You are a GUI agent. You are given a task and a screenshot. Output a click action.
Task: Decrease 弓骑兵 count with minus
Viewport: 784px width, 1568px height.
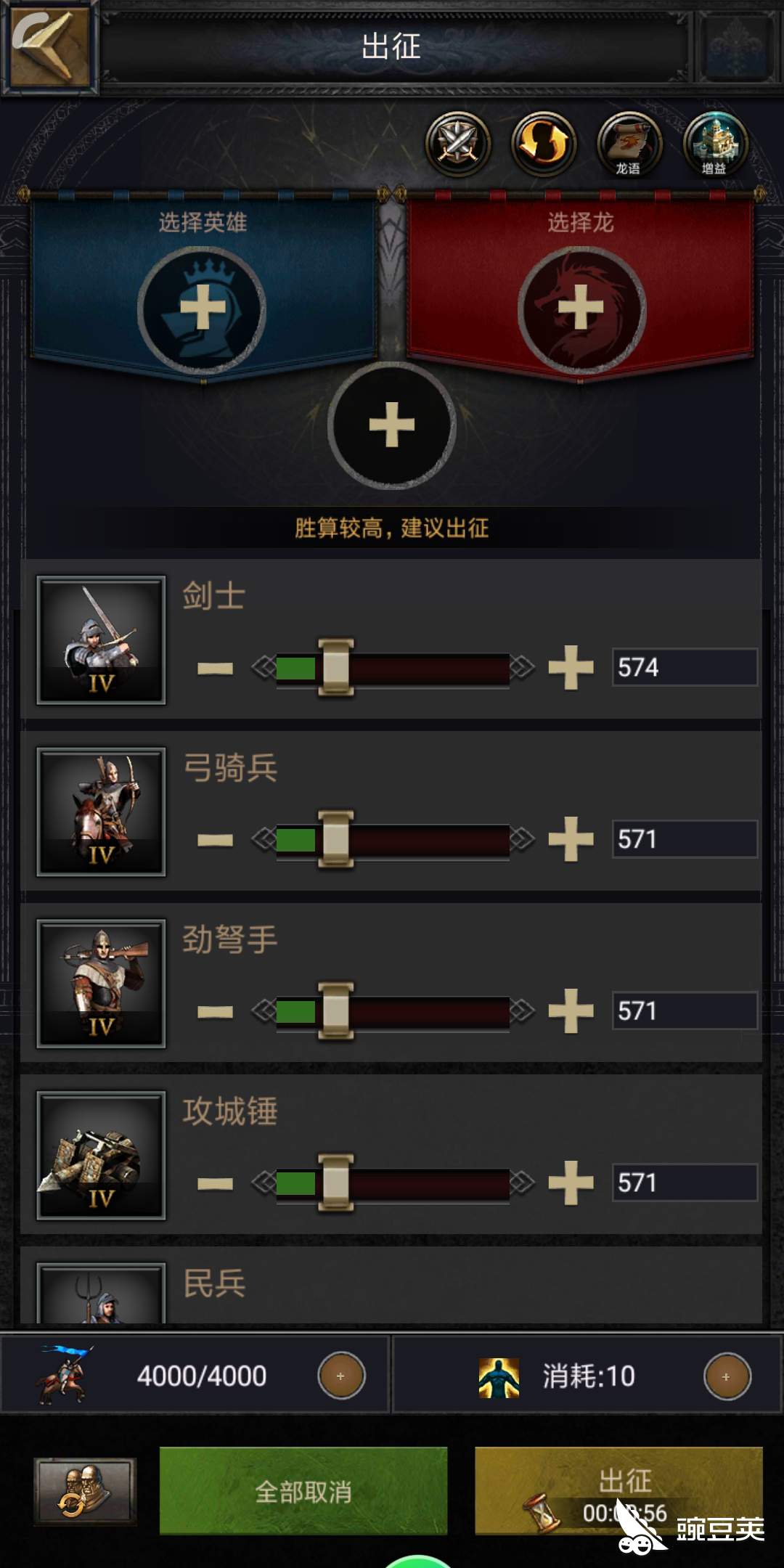pos(216,840)
